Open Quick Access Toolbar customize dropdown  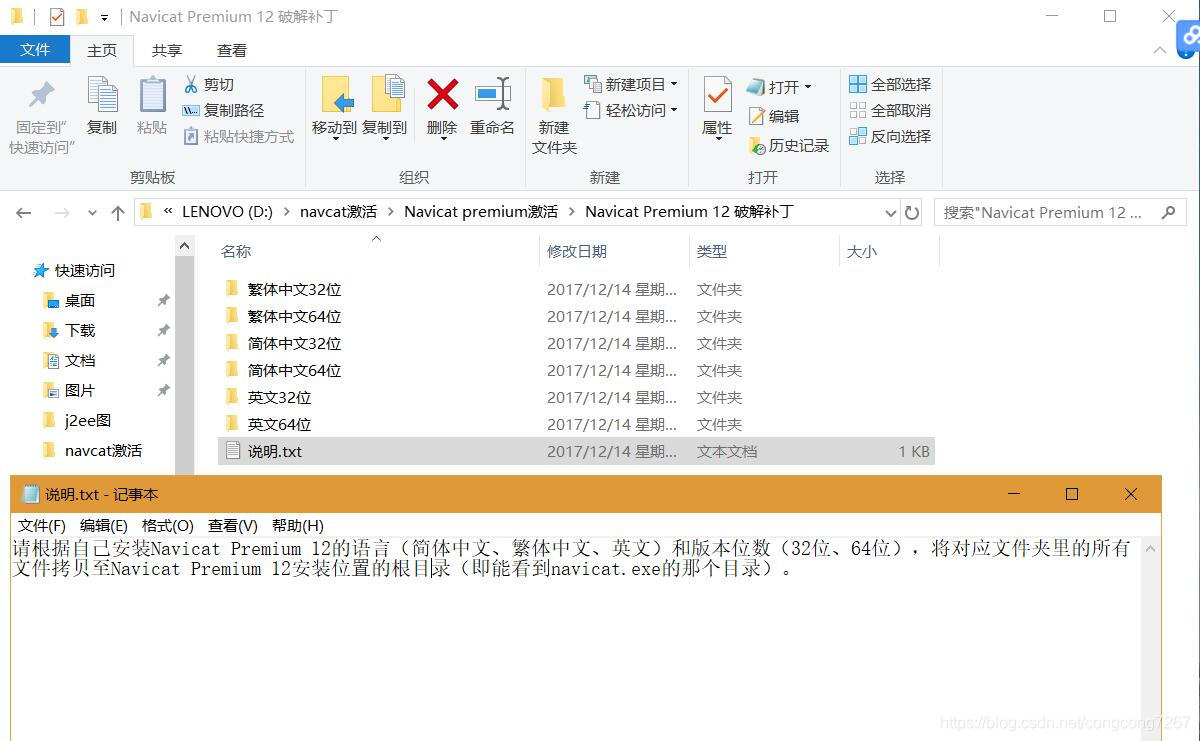click(x=105, y=18)
